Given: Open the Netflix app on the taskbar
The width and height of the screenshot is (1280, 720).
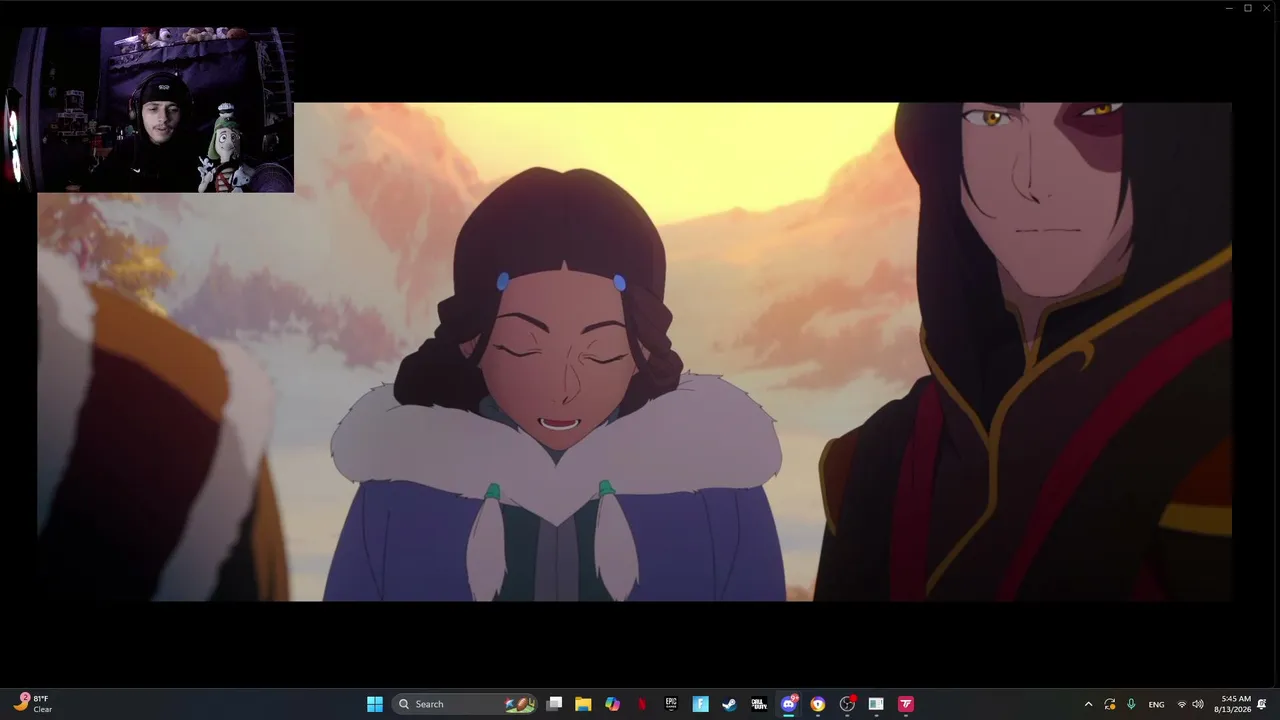Looking at the screenshot, I should tap(642, 704).
